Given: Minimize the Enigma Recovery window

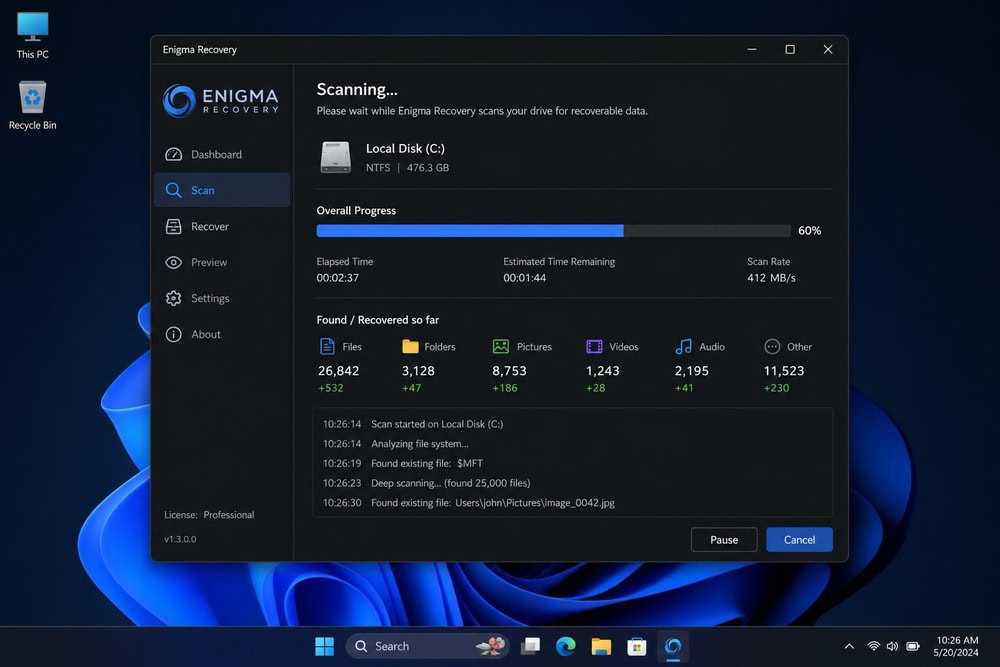Looking at the screenshot, I should click(752, 49).
